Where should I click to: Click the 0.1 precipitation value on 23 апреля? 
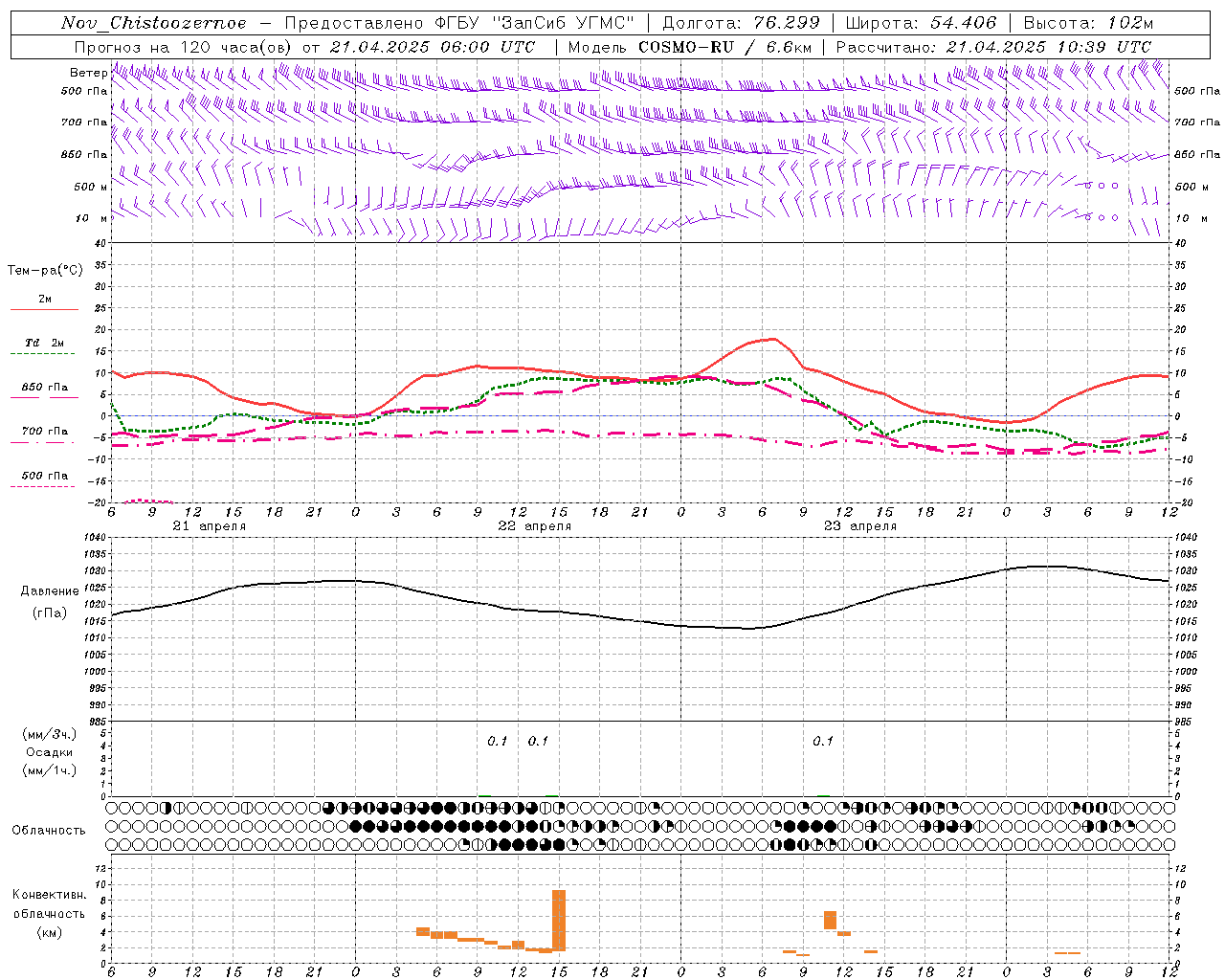(x=823, y=741)
